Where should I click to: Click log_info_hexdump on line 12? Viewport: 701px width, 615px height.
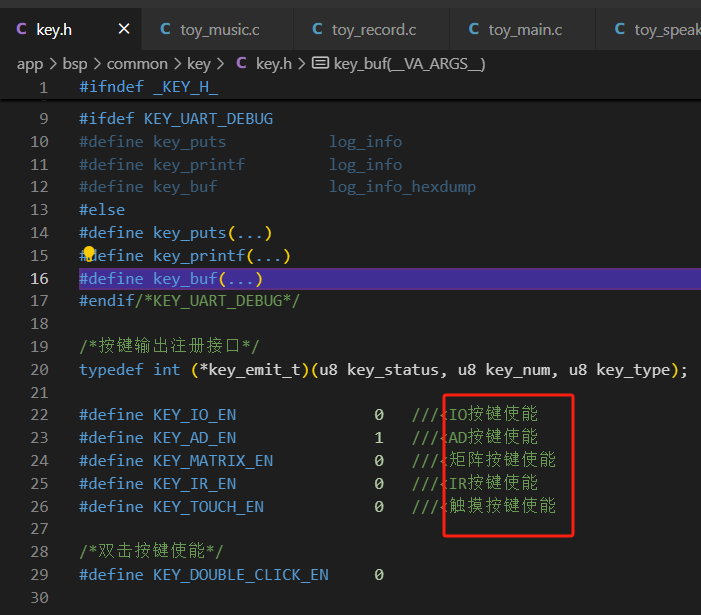click(402, 187)
